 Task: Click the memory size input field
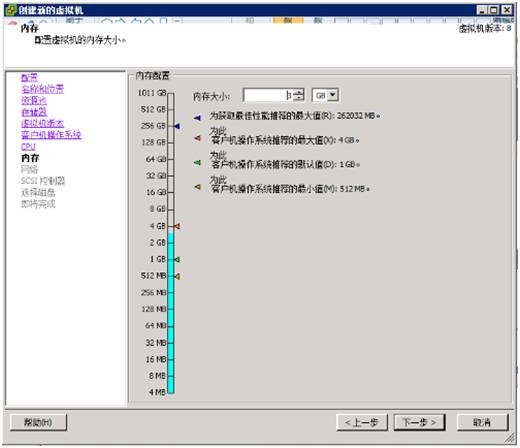pyautogui.click(x=268, y=95)
